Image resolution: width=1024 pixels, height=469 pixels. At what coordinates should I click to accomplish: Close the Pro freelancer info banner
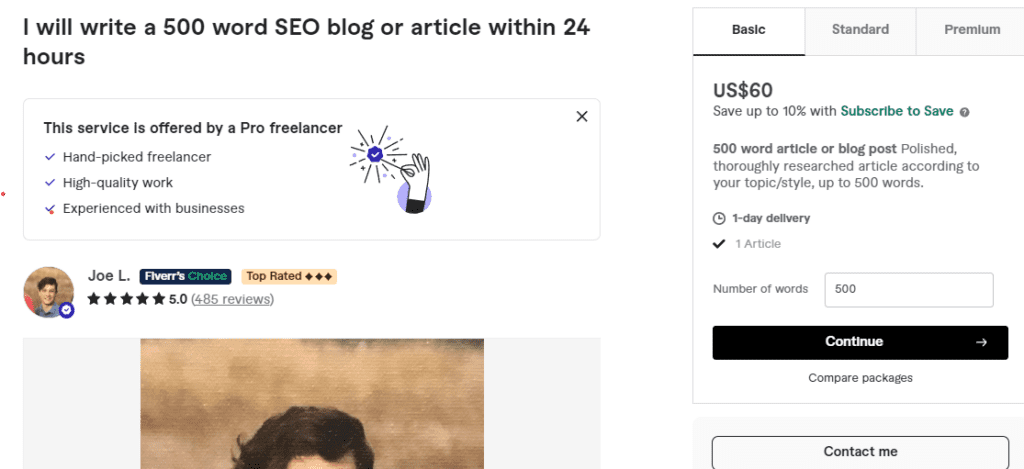[582, 117]
